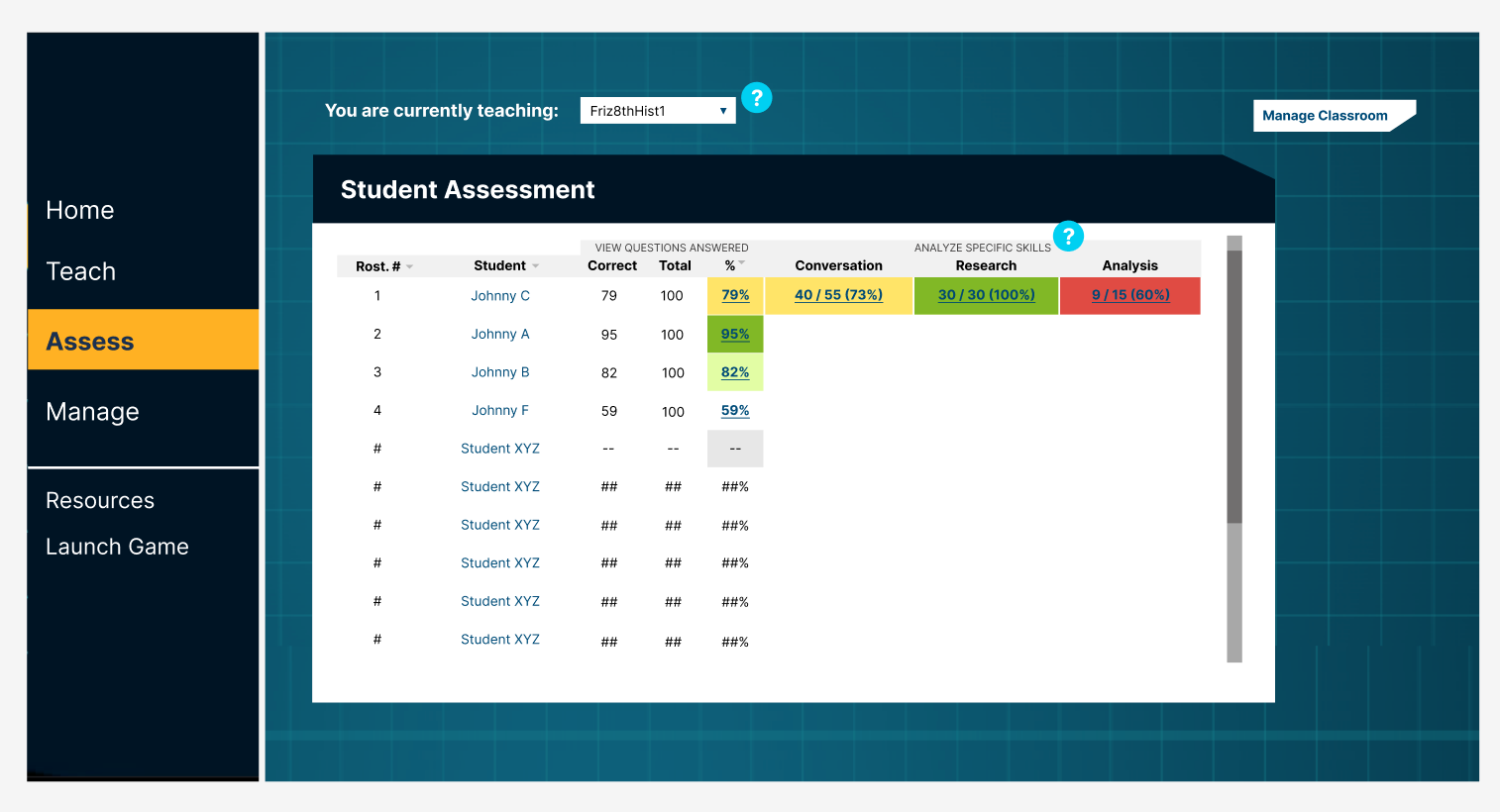
Task: Go to Home in sidebar
Action: 80,210
